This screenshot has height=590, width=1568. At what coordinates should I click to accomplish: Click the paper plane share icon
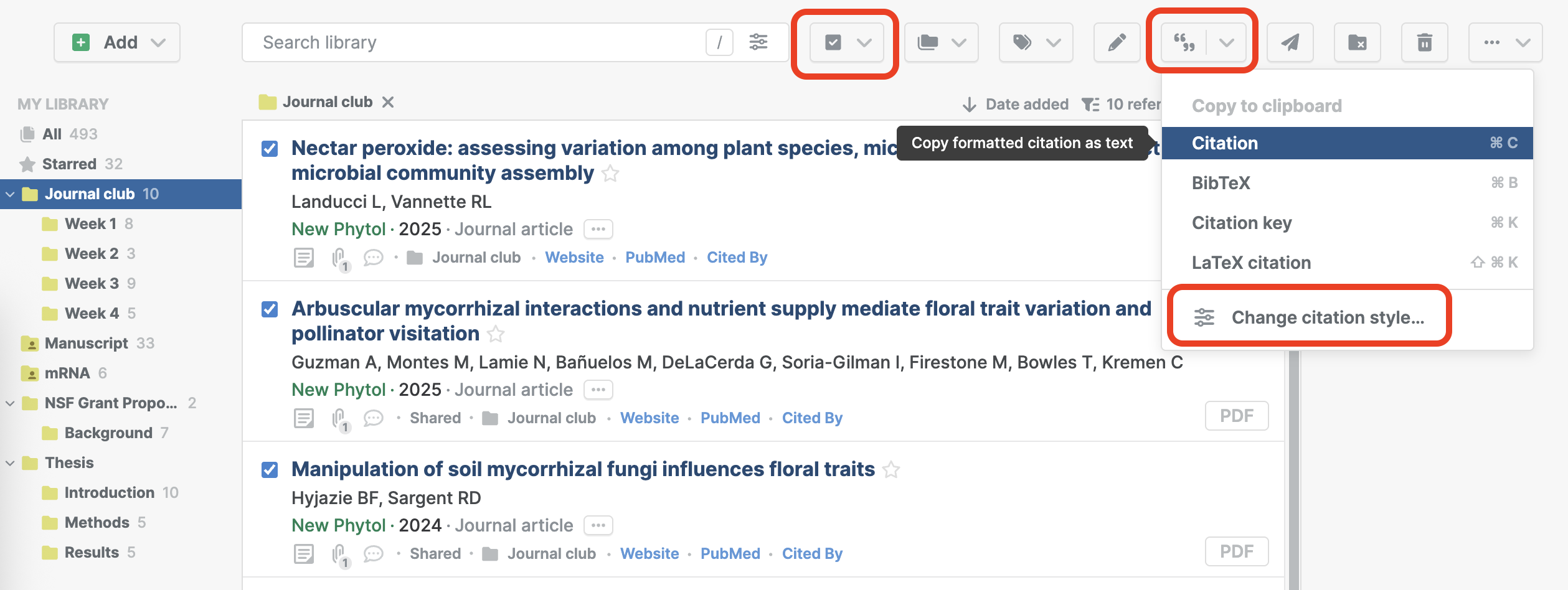tap(1290, 42)
